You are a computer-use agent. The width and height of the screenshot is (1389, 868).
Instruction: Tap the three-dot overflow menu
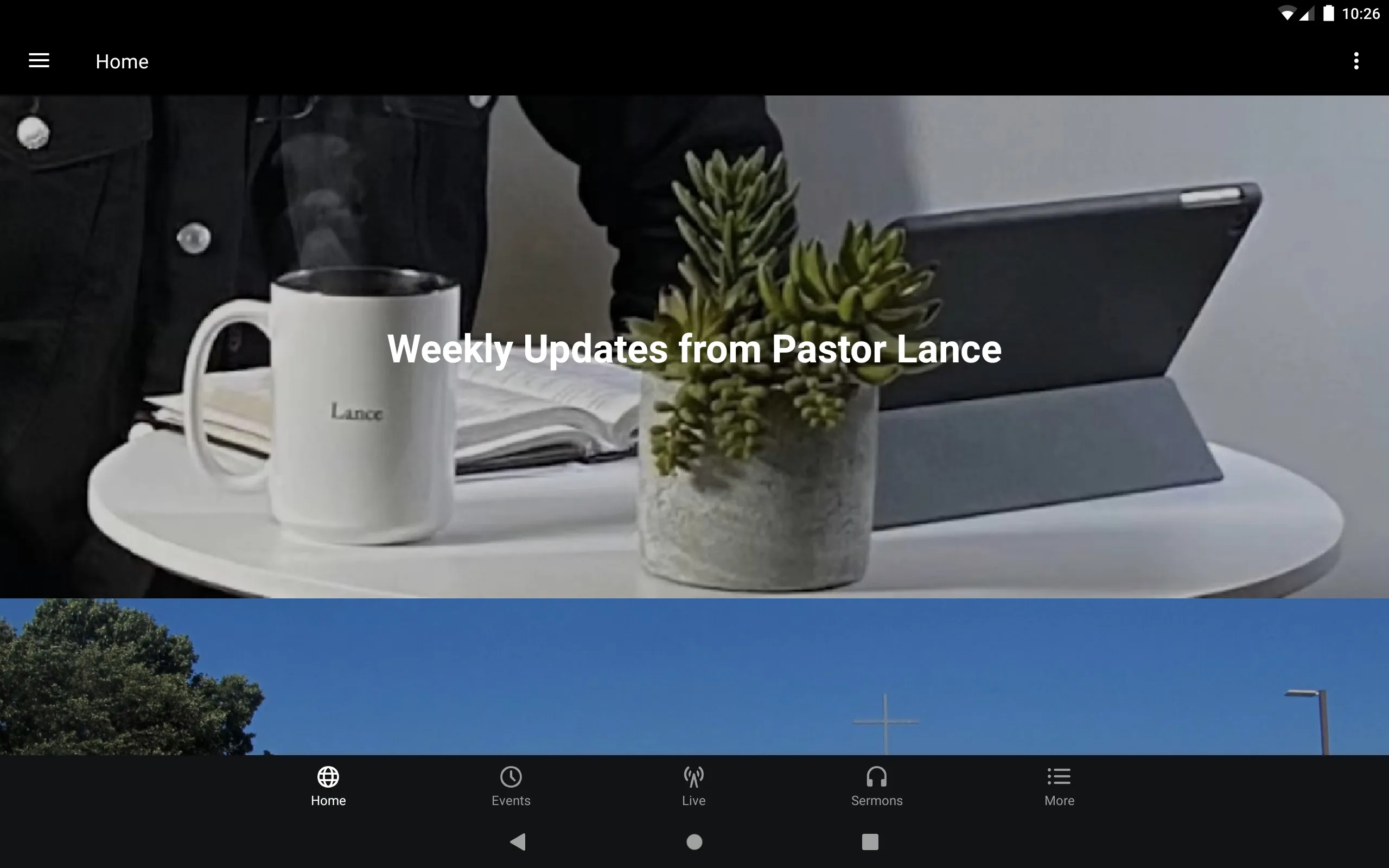pos(1356,61)
